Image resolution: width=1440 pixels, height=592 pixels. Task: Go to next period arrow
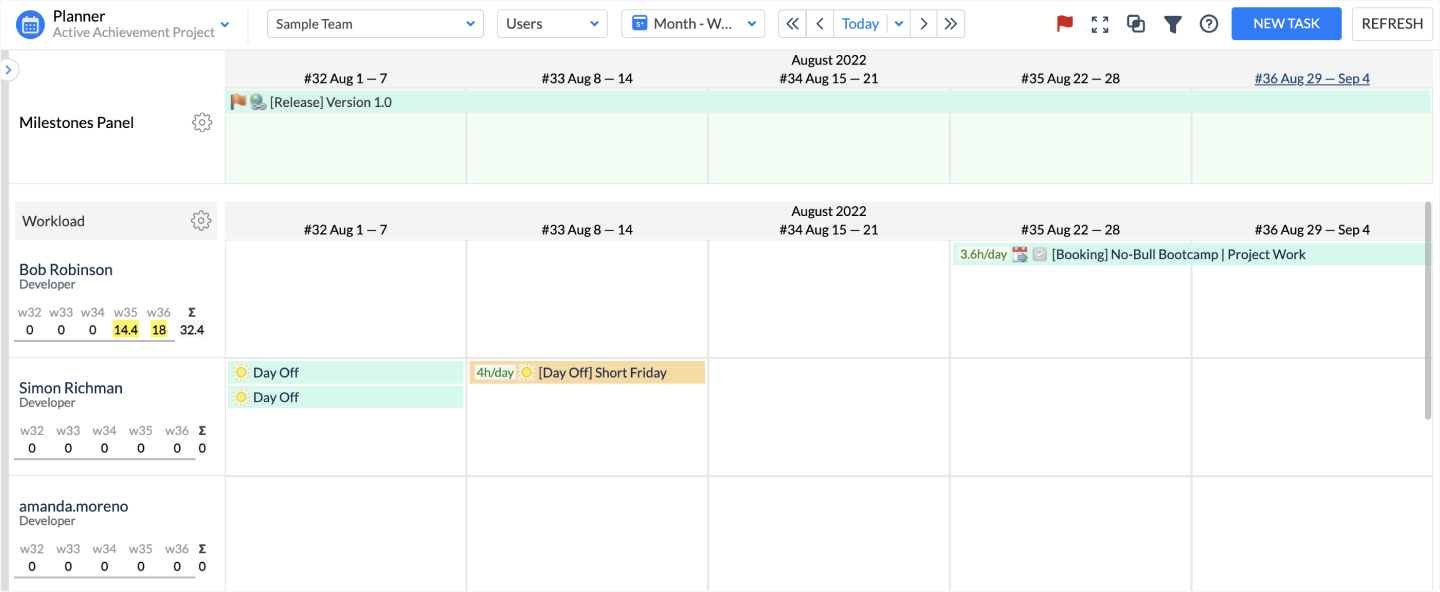923,24
